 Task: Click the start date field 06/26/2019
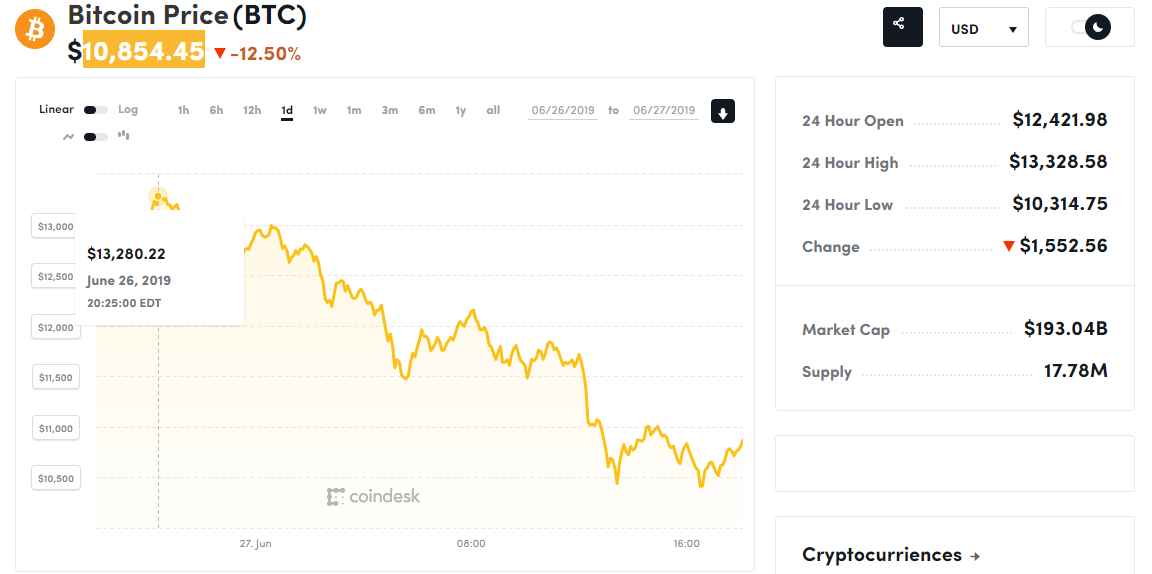tap(564, 110)
